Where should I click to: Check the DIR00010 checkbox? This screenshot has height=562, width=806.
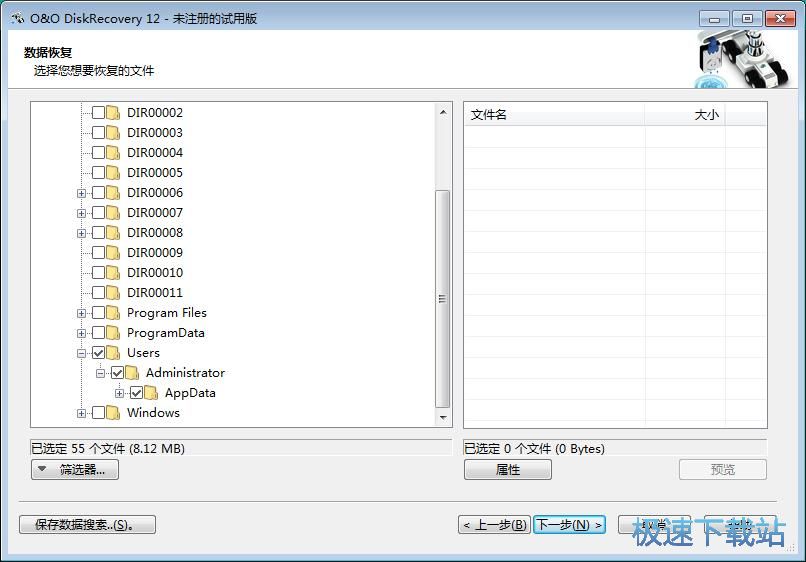coord(98,273)
